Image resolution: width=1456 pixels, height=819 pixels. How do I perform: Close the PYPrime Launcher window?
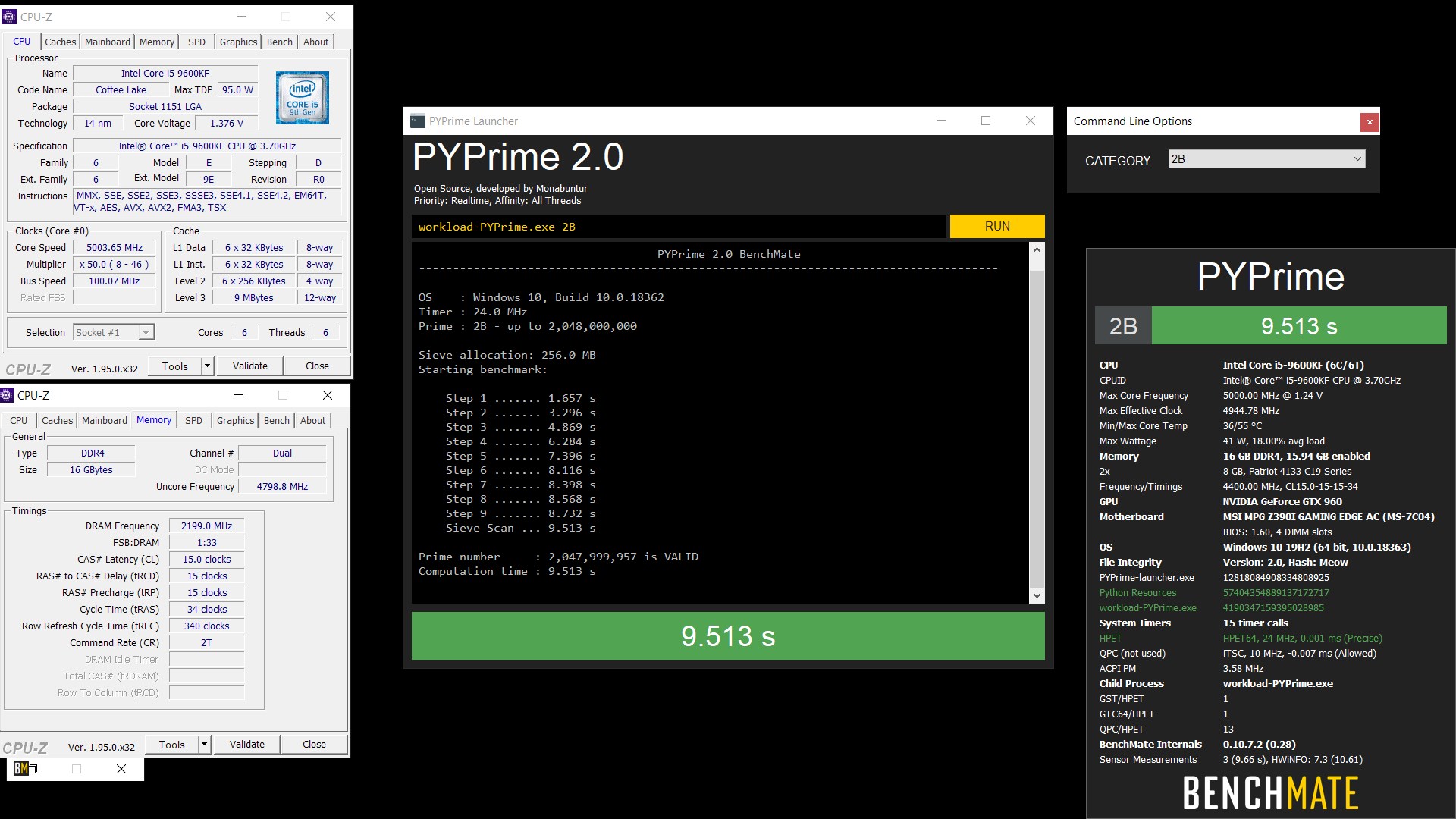click(1031, 121)
